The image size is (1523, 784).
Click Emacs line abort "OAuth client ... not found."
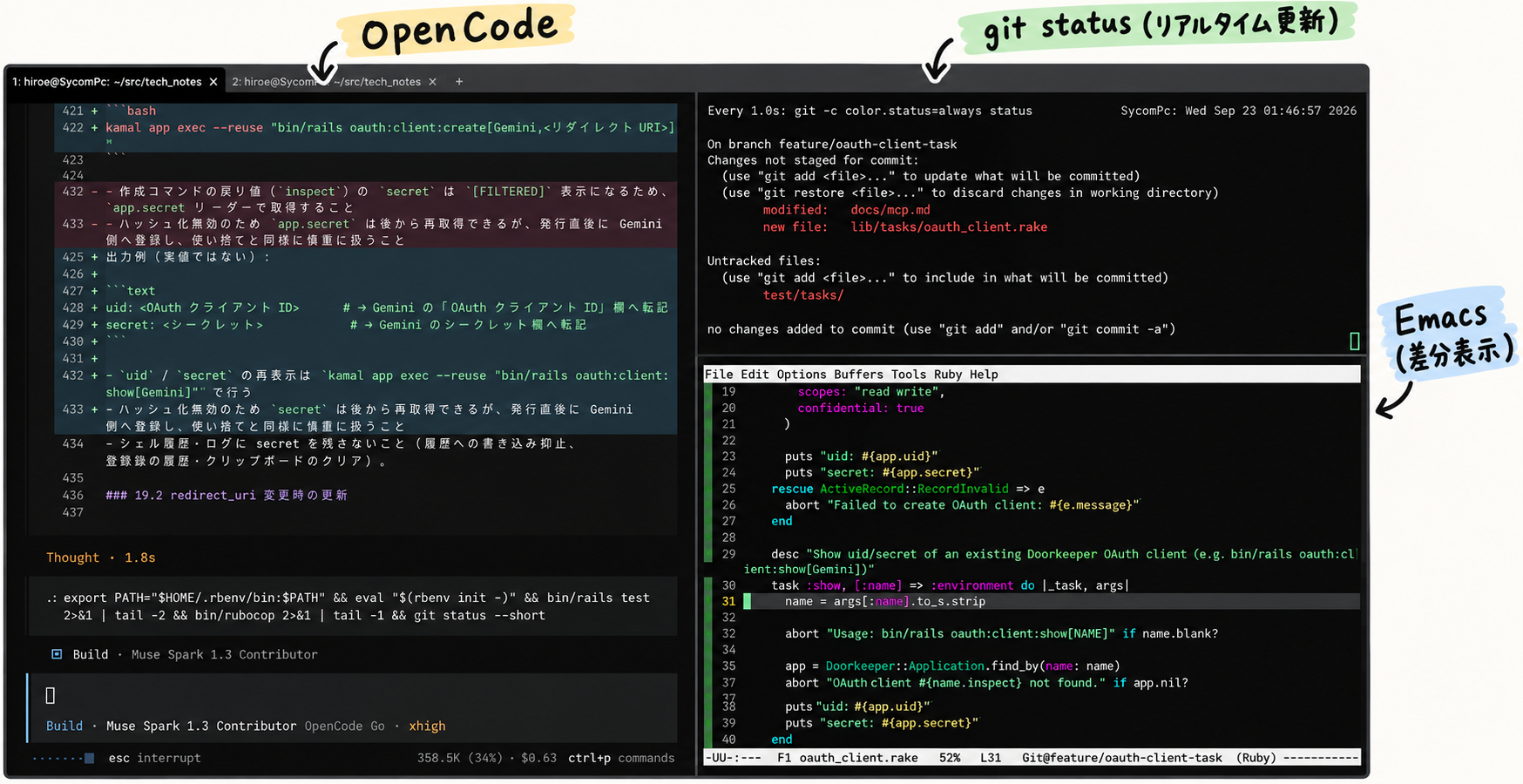tap(986, 683)
